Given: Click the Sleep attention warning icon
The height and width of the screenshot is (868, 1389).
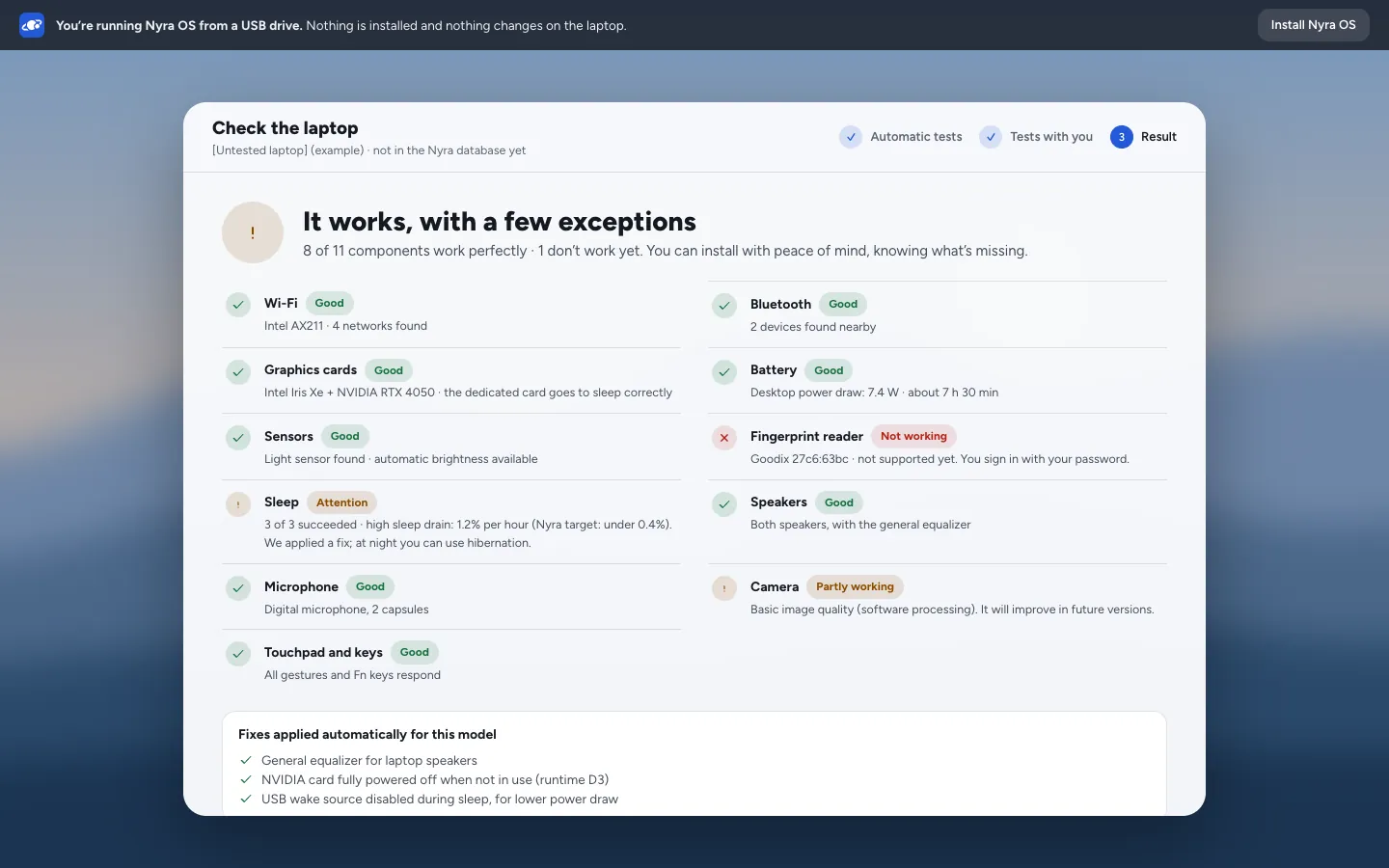Looking at the screenshot, I should coord(238,503).
